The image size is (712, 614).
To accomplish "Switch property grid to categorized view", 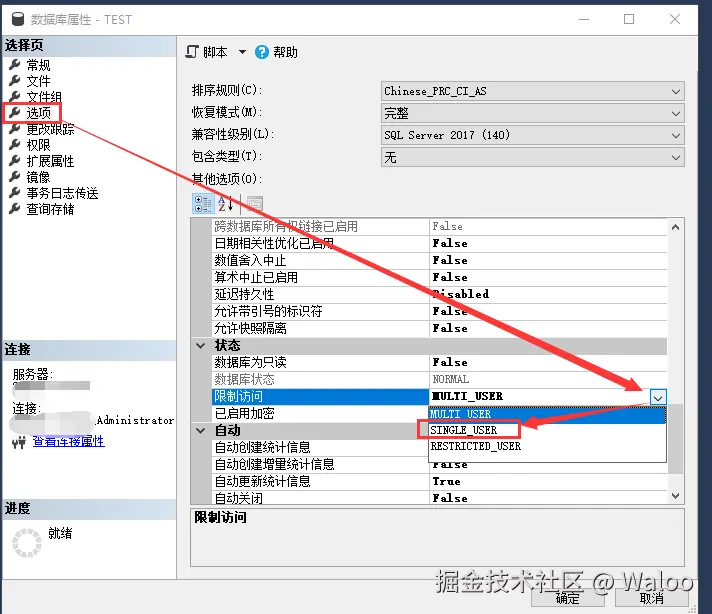I will (203, 203).
